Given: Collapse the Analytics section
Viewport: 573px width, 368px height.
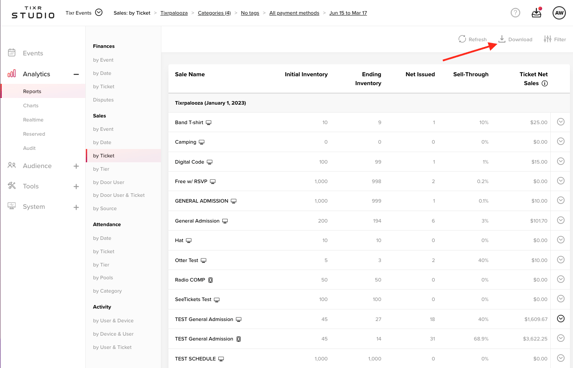Looking at the screenshot, I should tap(76, 74).
